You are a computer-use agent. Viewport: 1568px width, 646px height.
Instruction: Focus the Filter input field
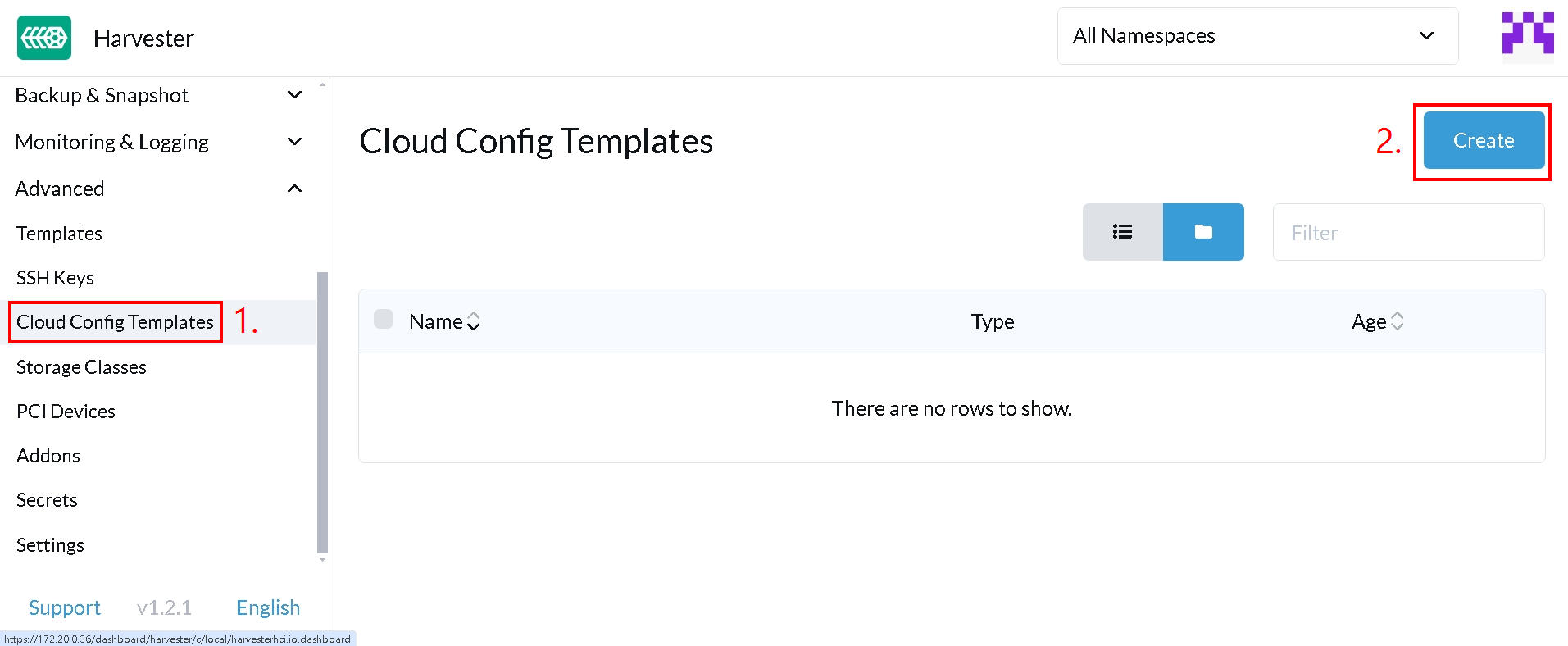coord(1408,233)
